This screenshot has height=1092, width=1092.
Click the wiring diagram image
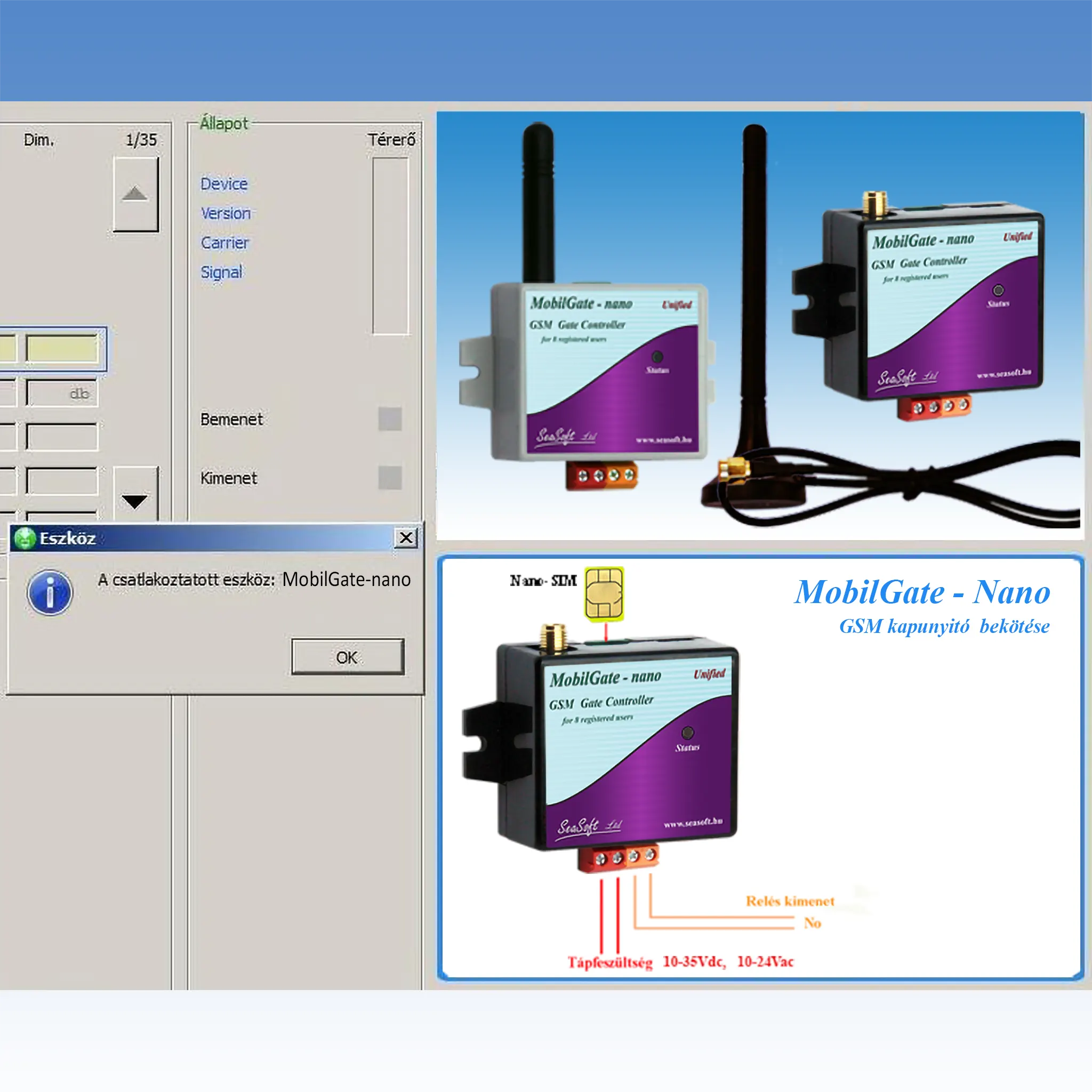coord(761,768)
